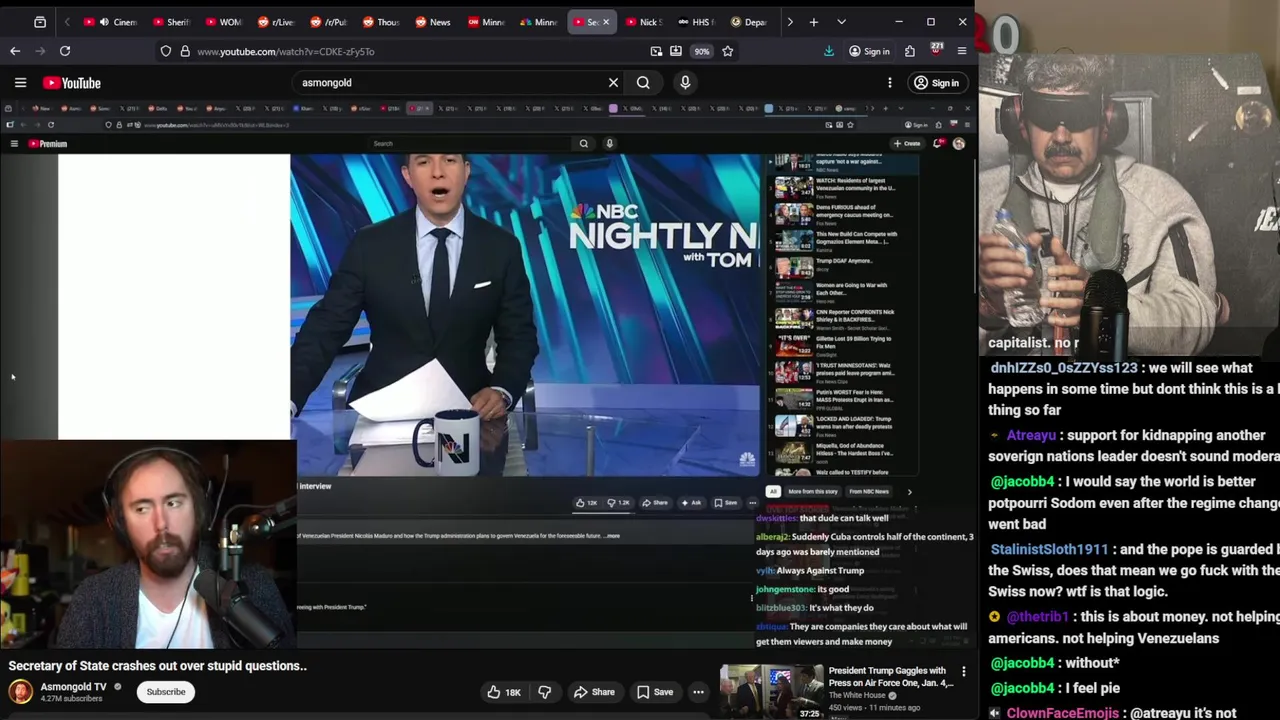Open the Asmongold TV channel name link
The image size is (1280, 720).
pyautogui.click(x=73, y=687)
